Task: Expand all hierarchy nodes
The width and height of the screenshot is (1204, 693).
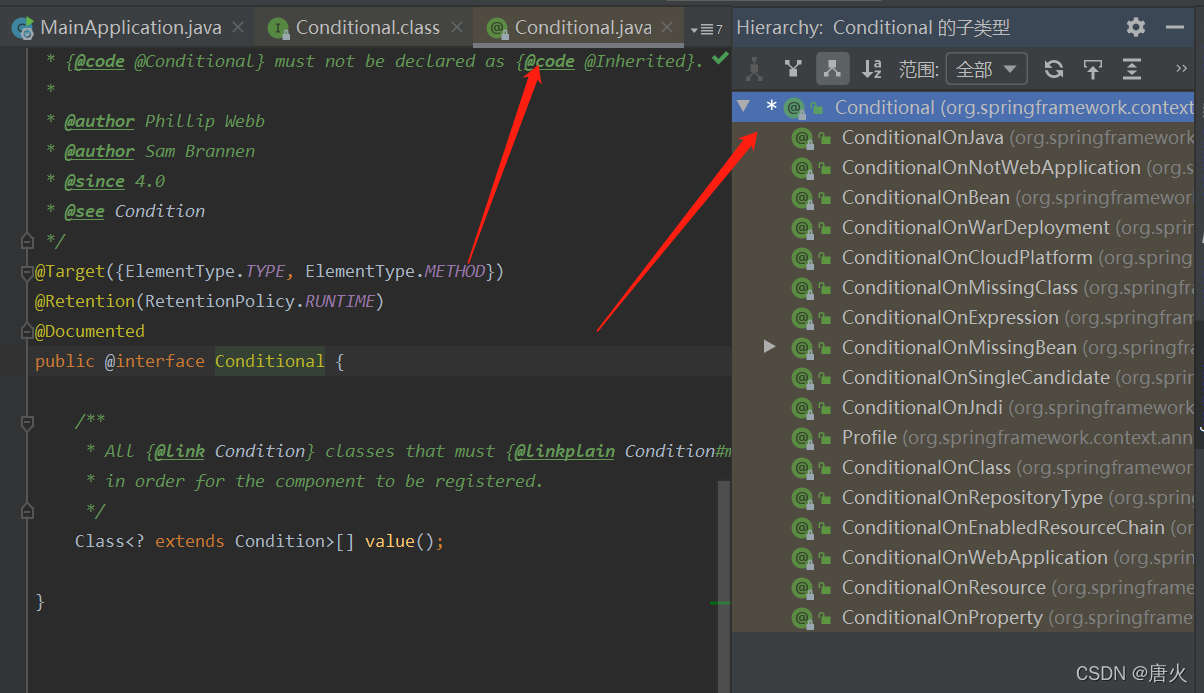Action: [1131, 69]
